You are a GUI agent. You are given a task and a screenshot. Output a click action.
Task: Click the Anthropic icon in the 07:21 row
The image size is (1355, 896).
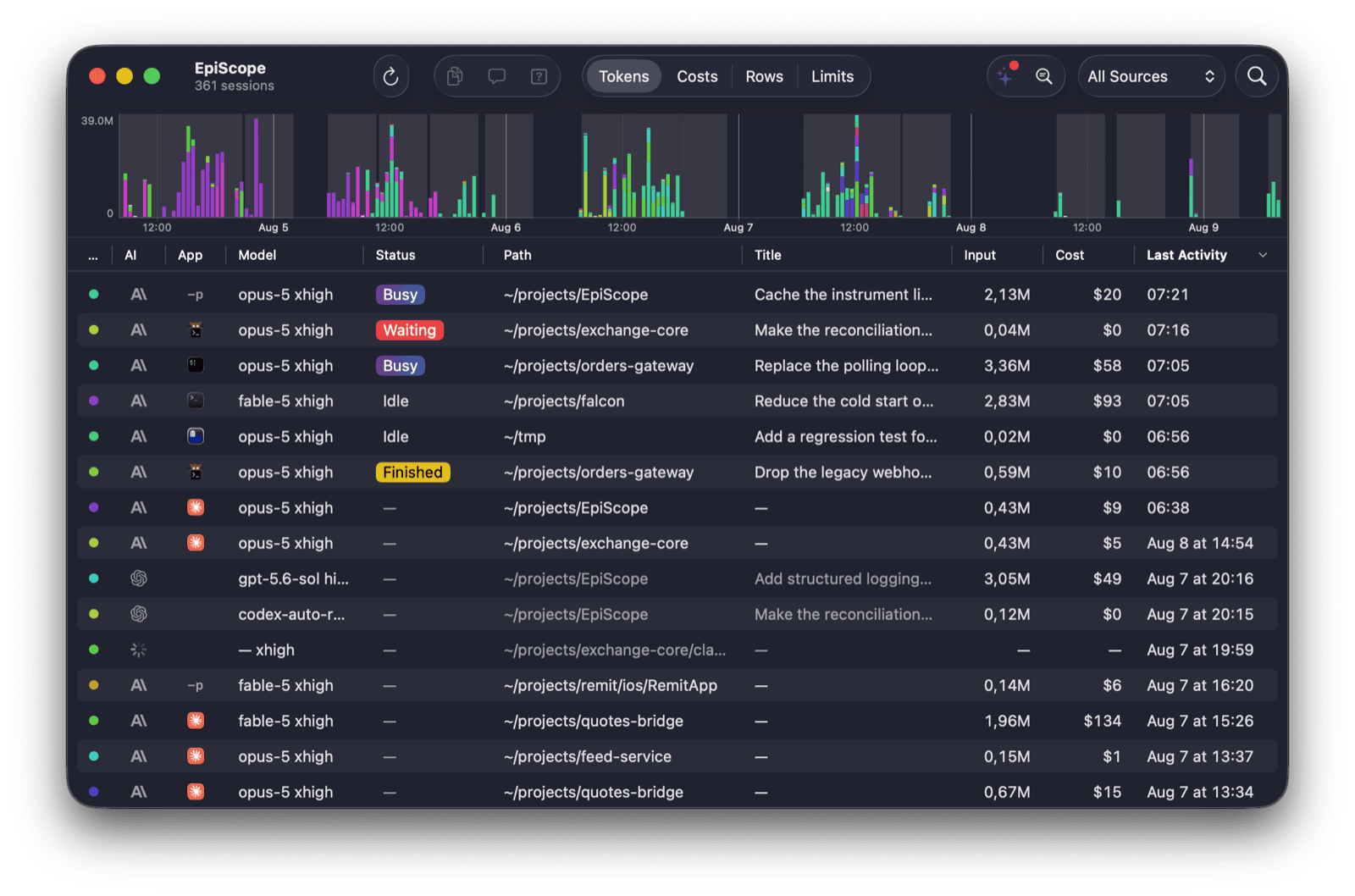tap(139, 295)
